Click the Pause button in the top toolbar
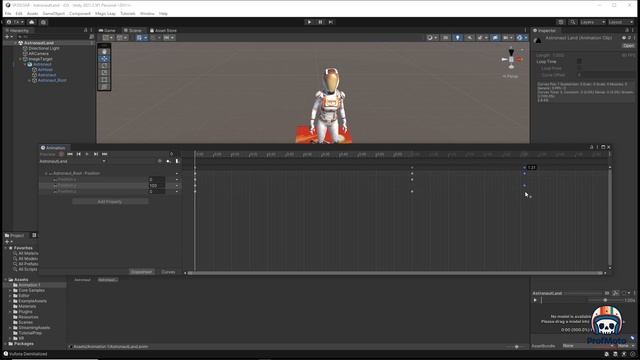This screenshot has height=360, width=640. click(320, 22)
